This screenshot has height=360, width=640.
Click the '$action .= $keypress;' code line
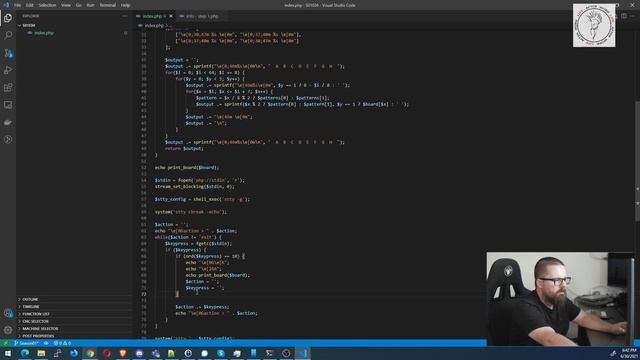[202, 307]
